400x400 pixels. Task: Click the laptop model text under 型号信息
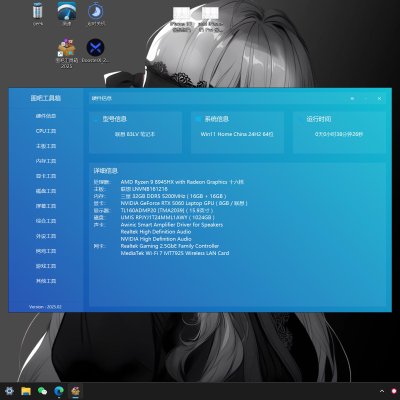[135, 134]
